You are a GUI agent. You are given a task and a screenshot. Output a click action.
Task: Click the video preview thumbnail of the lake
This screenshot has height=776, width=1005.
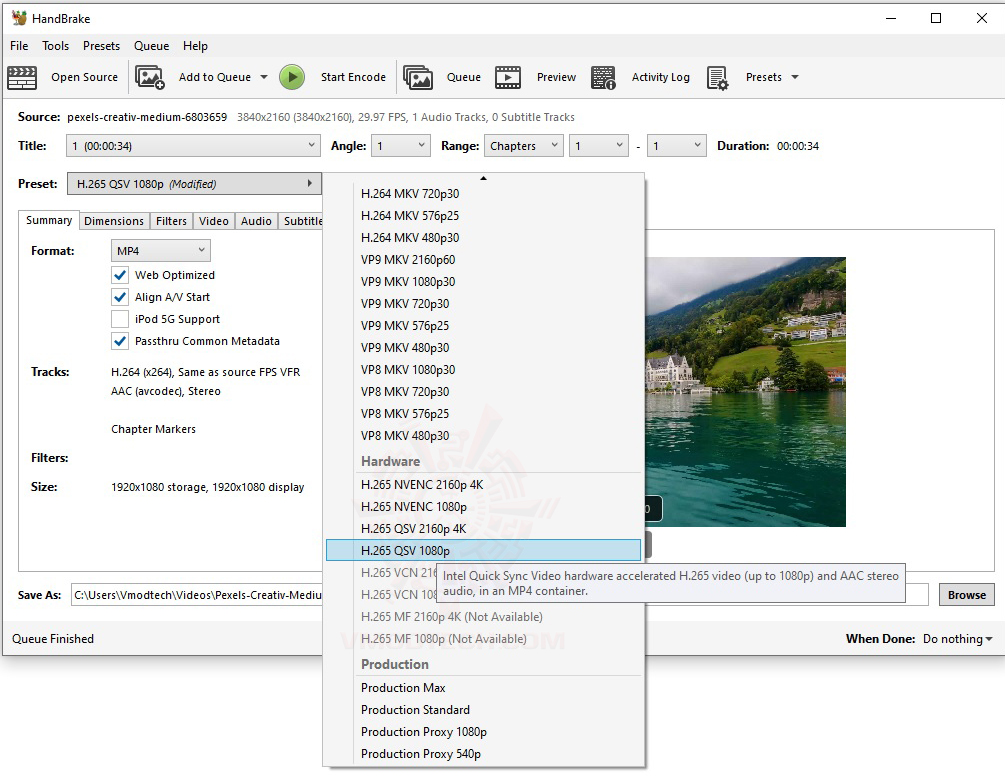pos(745,392)
